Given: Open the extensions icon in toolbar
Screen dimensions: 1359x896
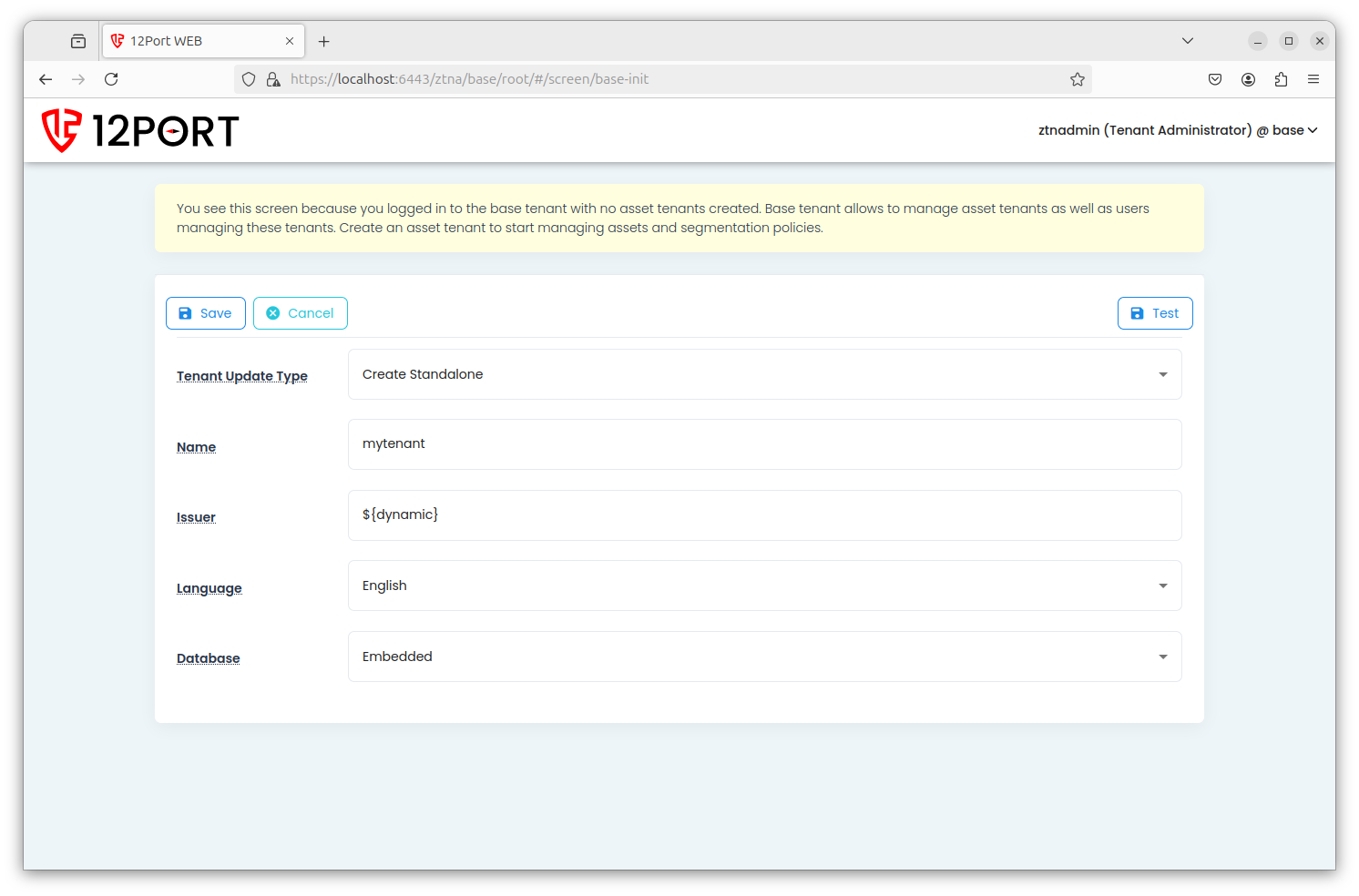Looking at the screenshot, I should click(1281, 79).
